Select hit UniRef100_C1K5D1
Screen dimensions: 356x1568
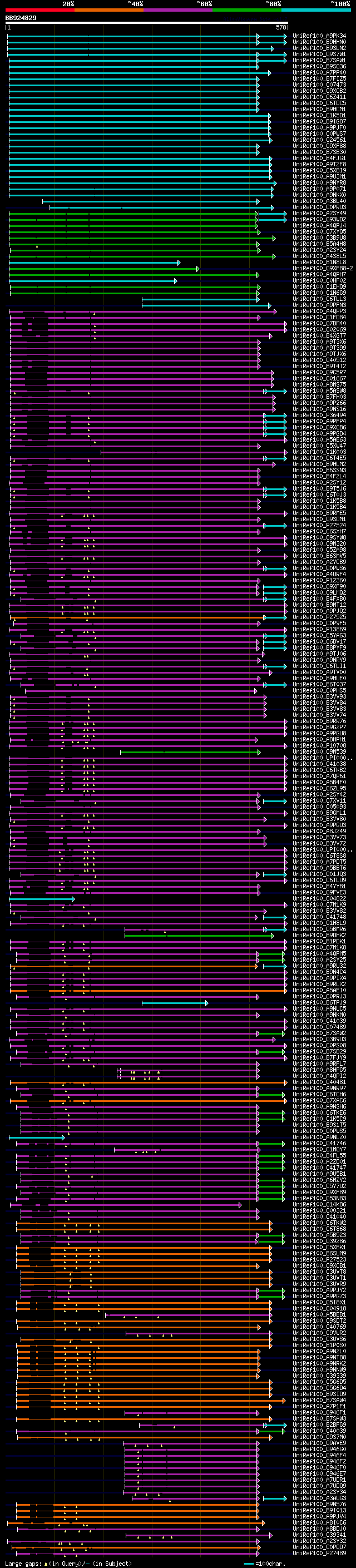click(x=319, y=116)
